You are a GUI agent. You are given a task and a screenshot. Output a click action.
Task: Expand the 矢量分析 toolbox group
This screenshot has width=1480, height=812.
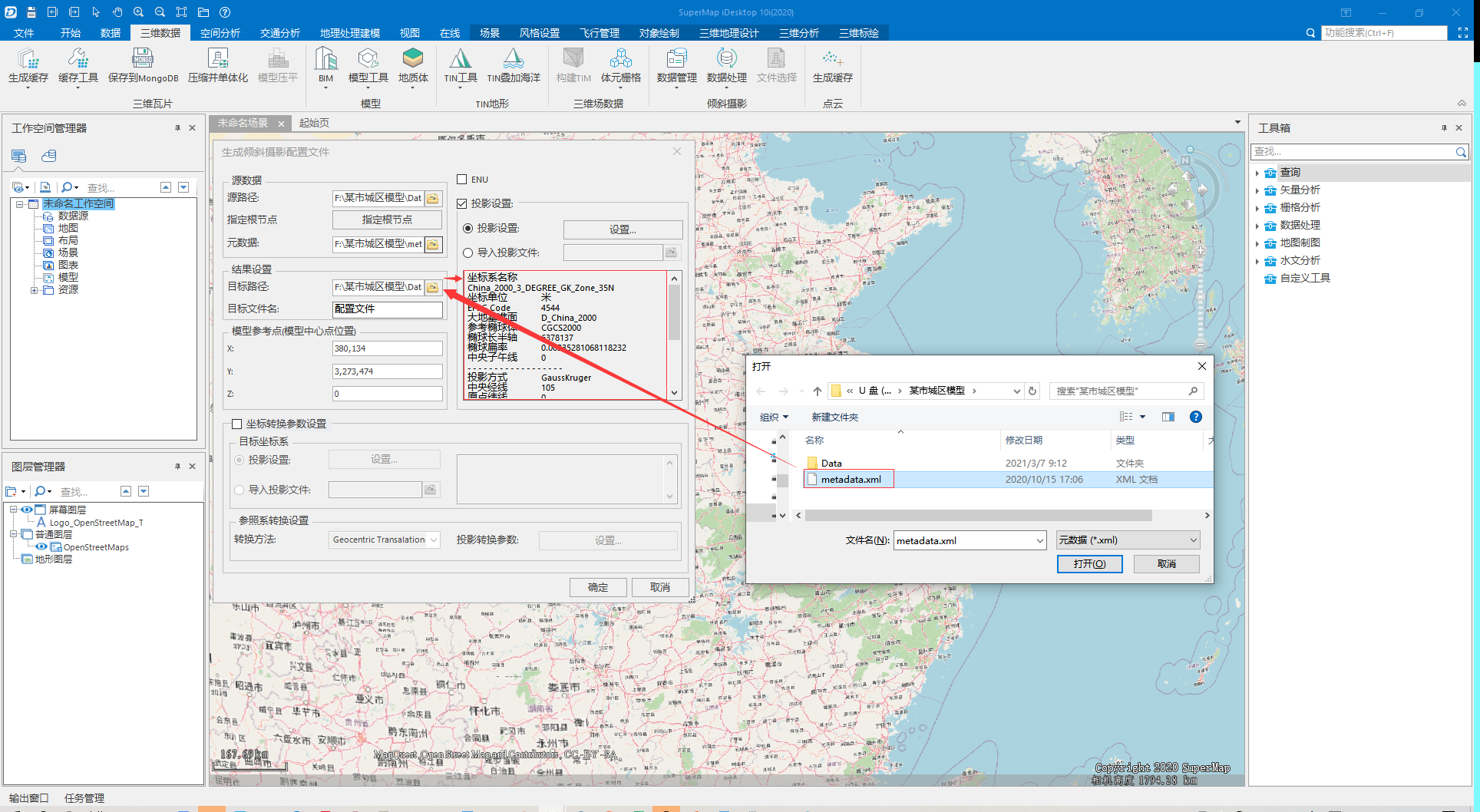1257,190
